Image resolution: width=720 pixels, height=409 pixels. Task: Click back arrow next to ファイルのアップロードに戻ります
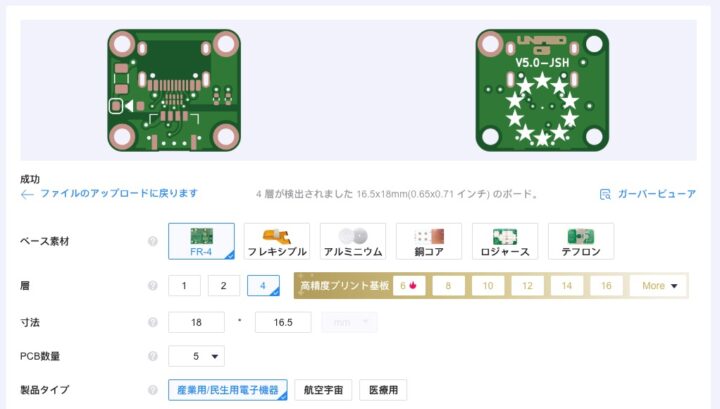point(27,195)
